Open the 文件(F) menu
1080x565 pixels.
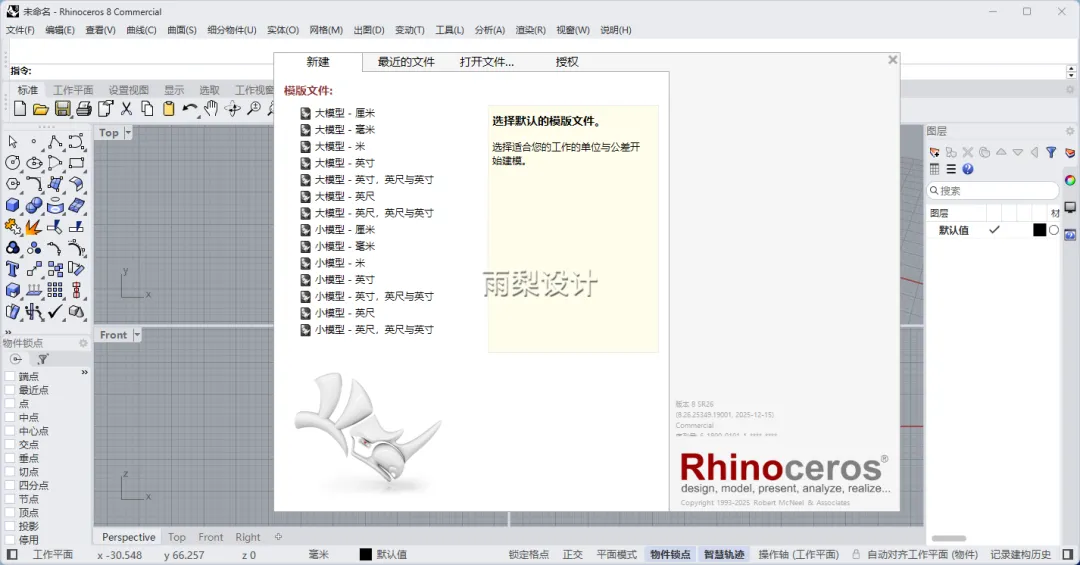click(x=20, y=30)
